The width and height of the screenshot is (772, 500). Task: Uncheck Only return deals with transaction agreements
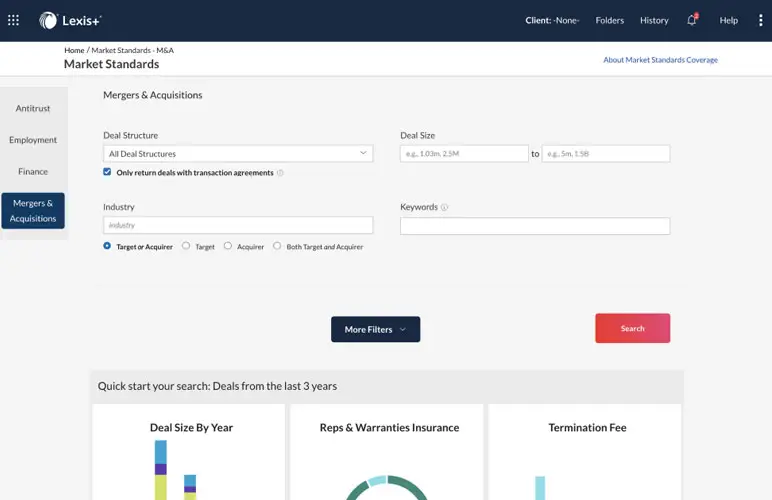click(x=108, y=172)
